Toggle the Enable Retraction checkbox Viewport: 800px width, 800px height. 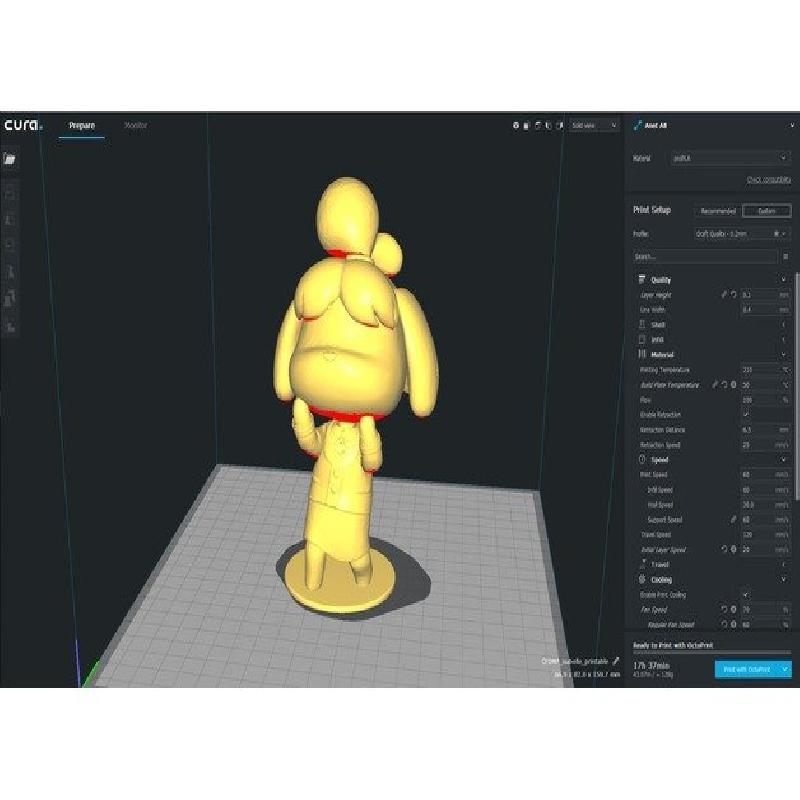(x=745, y=415)
